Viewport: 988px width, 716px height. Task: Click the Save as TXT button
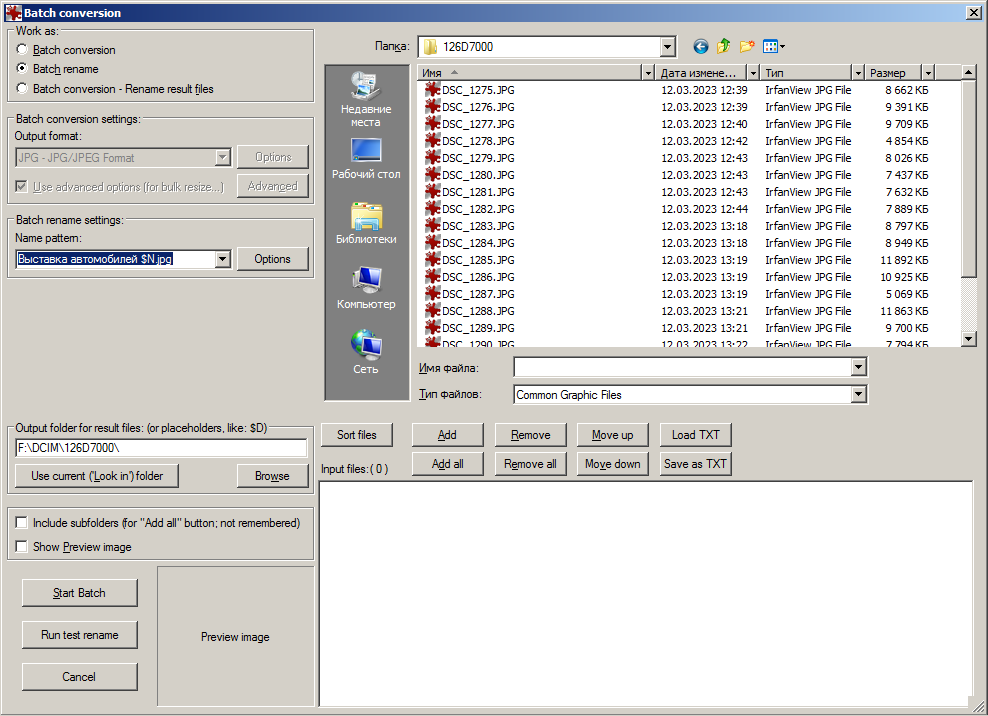click(696, 464)
